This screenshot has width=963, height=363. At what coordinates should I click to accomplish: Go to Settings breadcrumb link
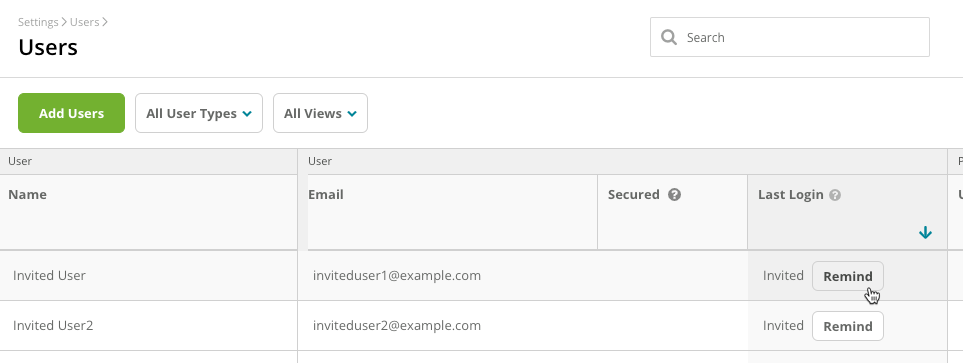click(38, 22)
